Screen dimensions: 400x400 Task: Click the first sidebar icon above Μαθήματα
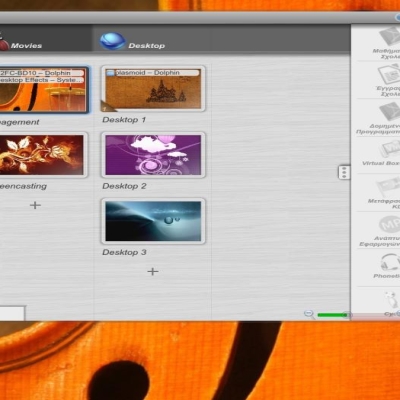coord(389,36)
